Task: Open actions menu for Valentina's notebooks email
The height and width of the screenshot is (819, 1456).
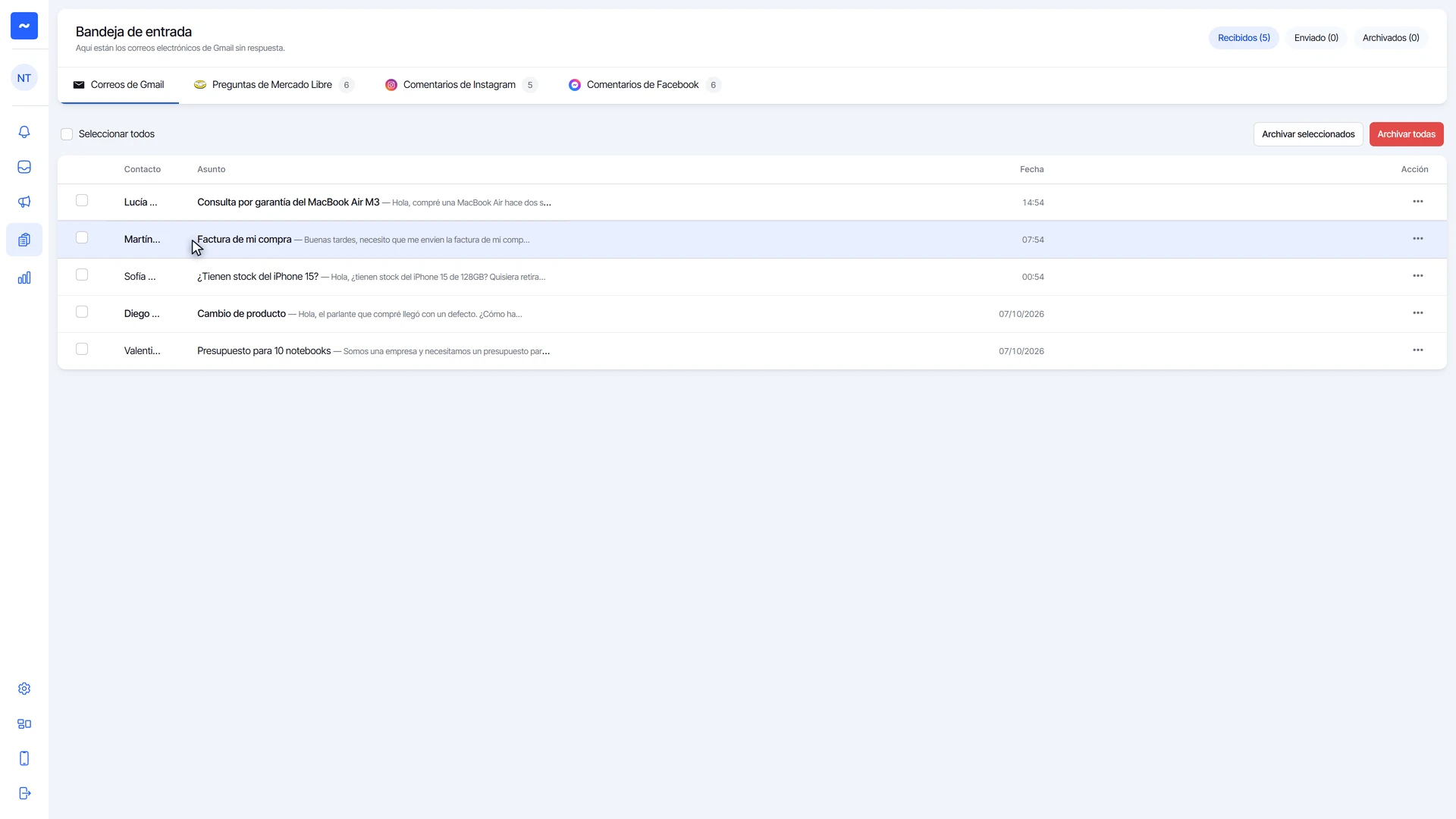Action: (1417, 350)
